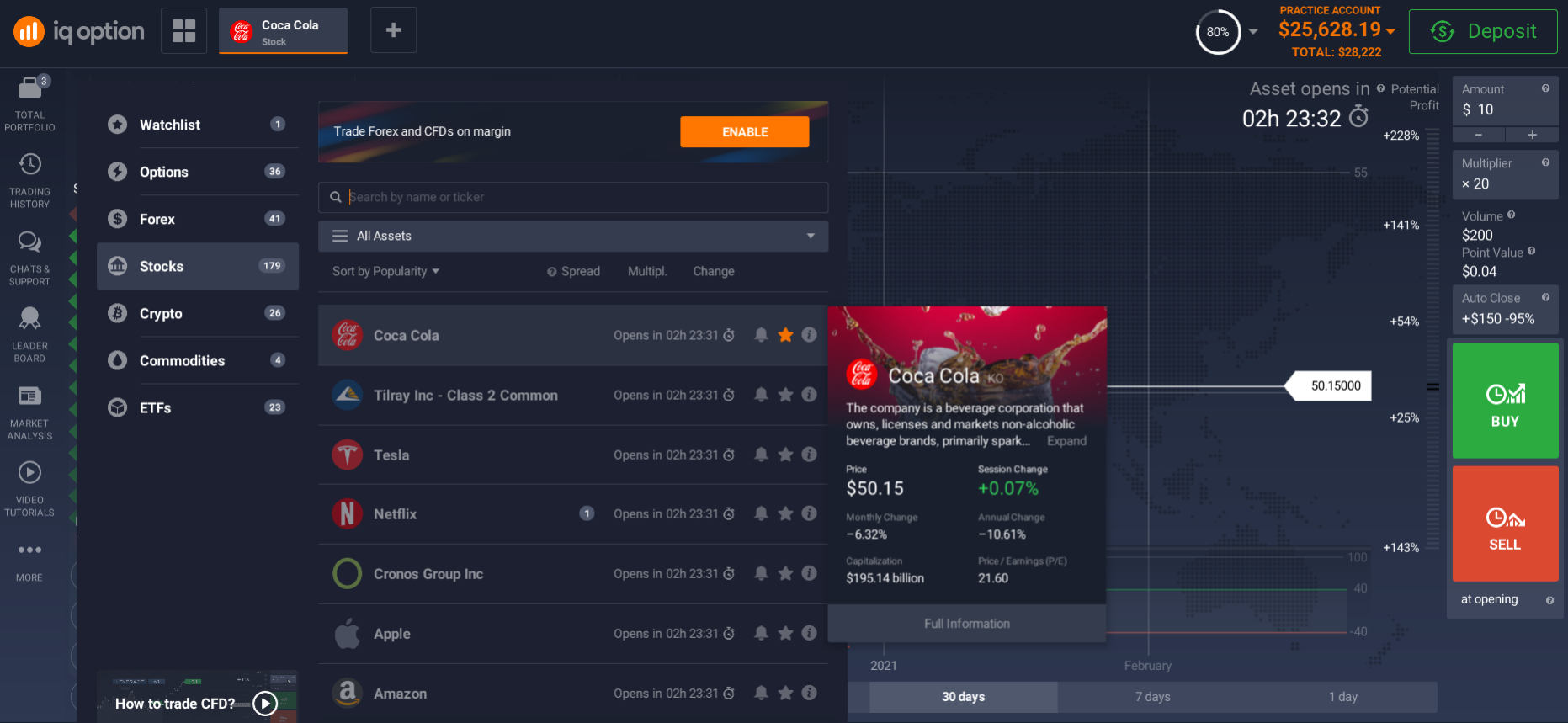1568x723 pixels.
Task: Select the Commodities category
Action: click(198, 360)
